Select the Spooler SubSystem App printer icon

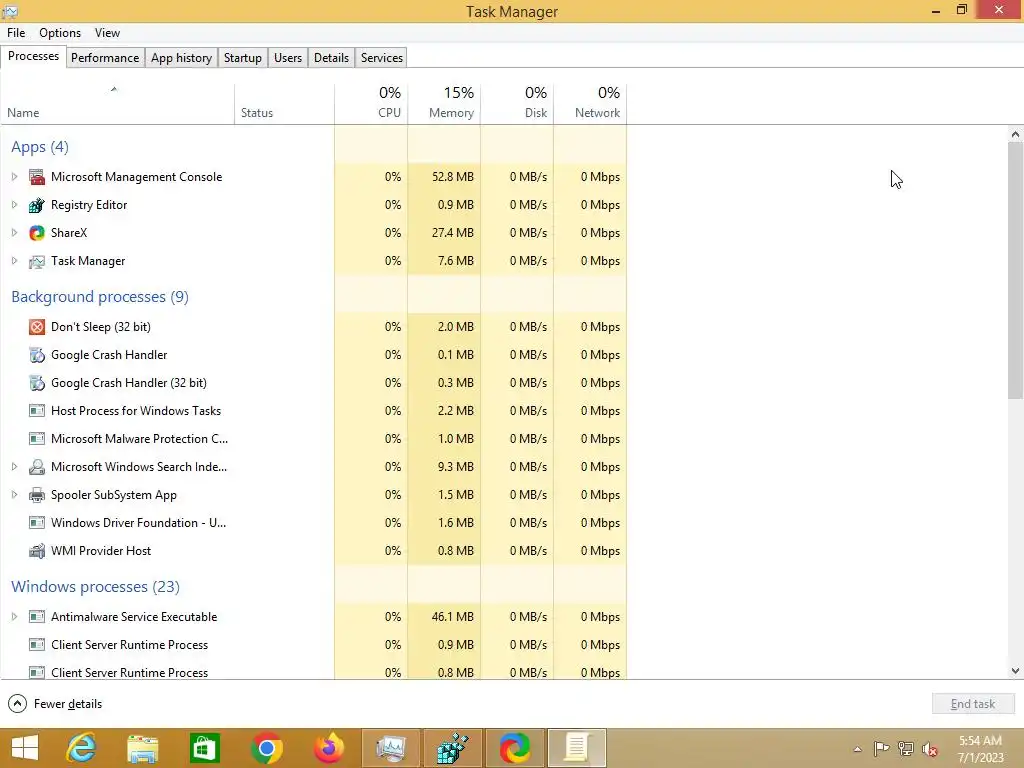pyautogui.click(x=37, y=496)
